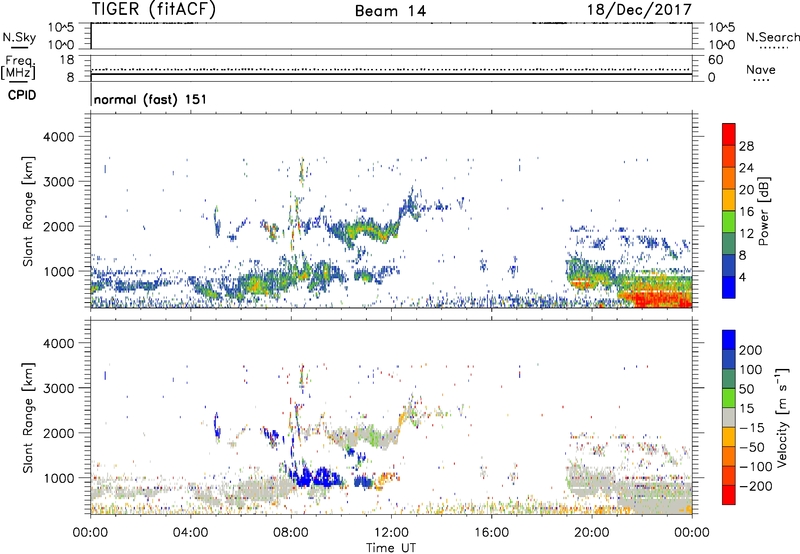The height and width of the screenshot is (554, 800).
Task: Click the "N.Search" legend label
Action: 772,37
